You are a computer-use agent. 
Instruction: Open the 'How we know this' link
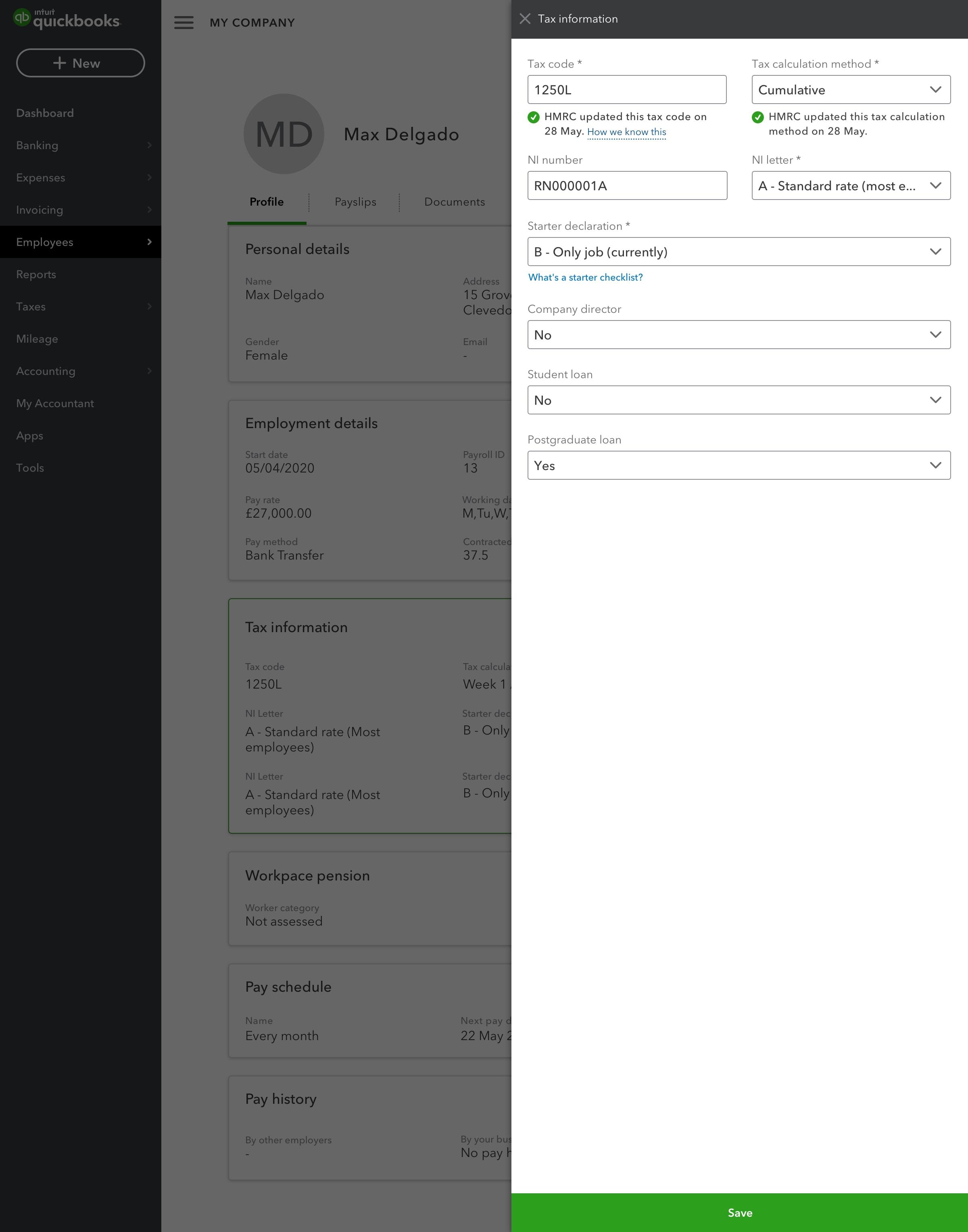coord(626,132)
